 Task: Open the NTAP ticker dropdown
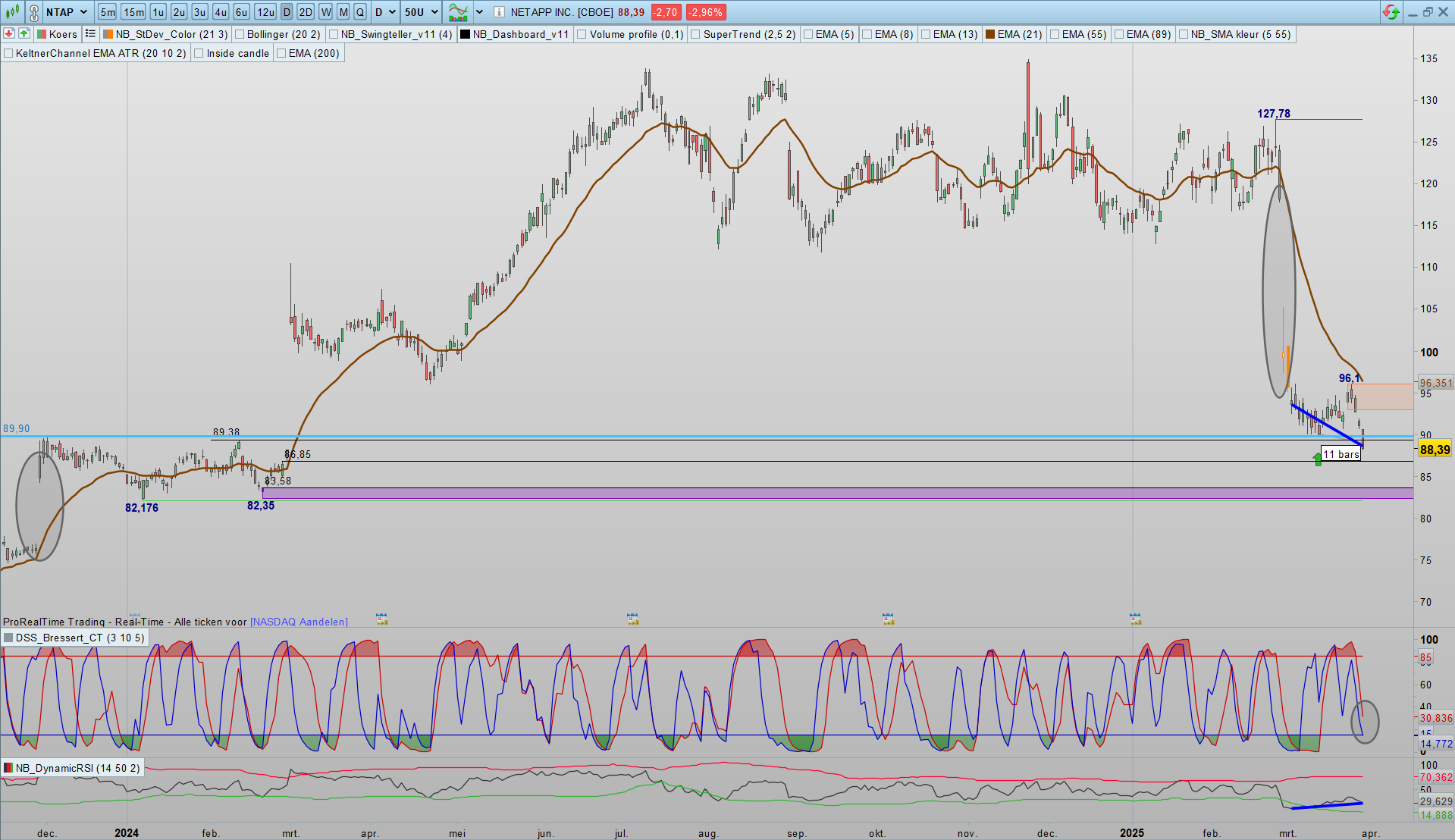click(67, 12)
